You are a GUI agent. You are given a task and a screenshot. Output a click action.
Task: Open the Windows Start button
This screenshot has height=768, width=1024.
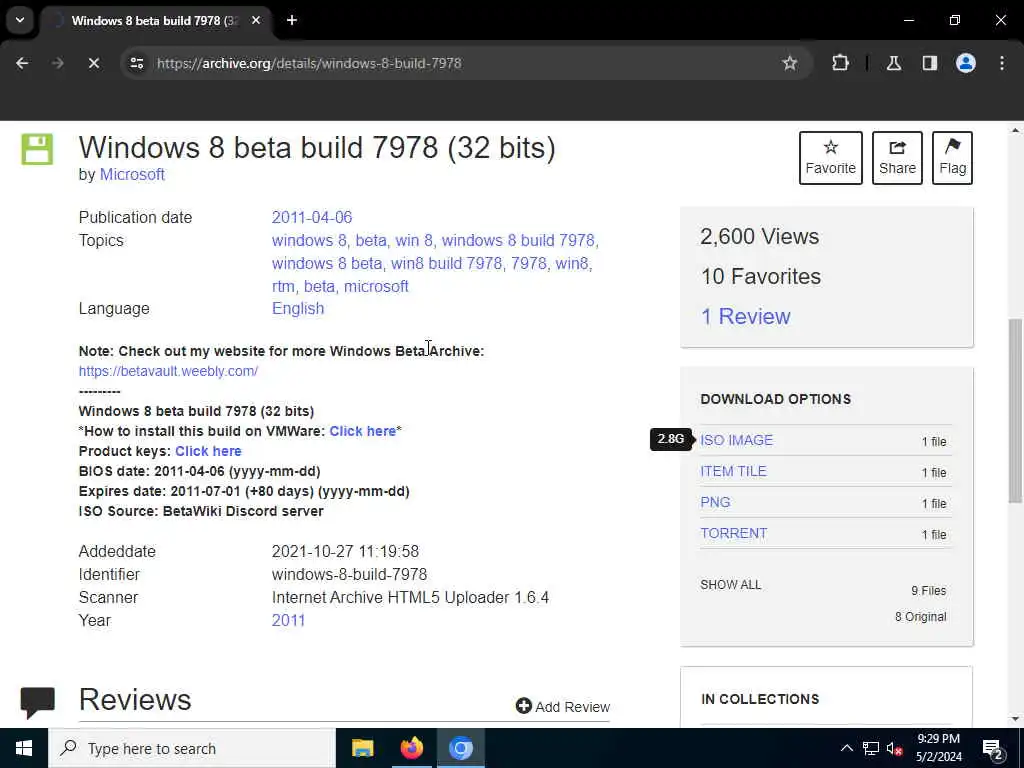tap(24, 748)
